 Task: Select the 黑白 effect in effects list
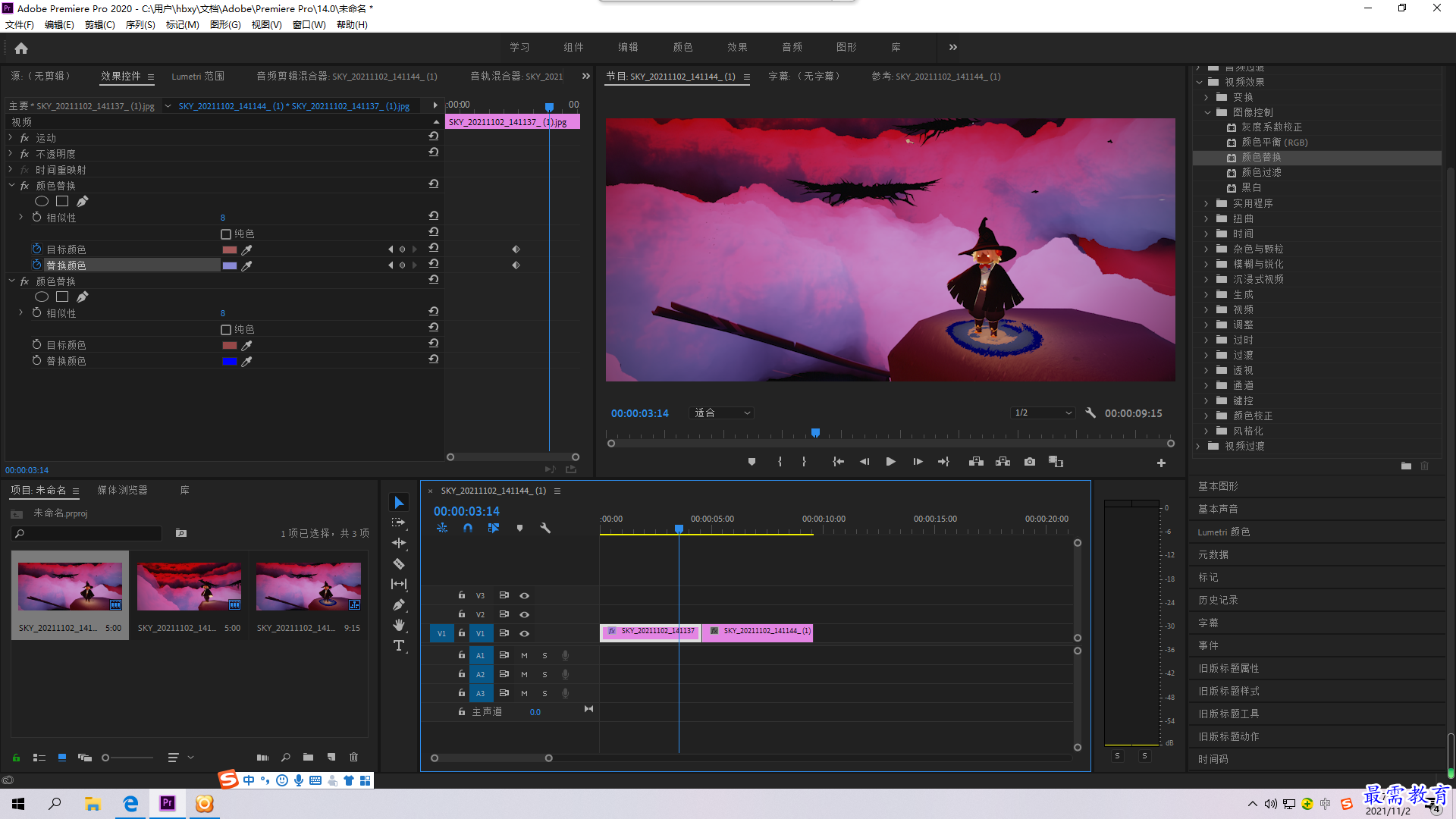[x=1251, y=188]
